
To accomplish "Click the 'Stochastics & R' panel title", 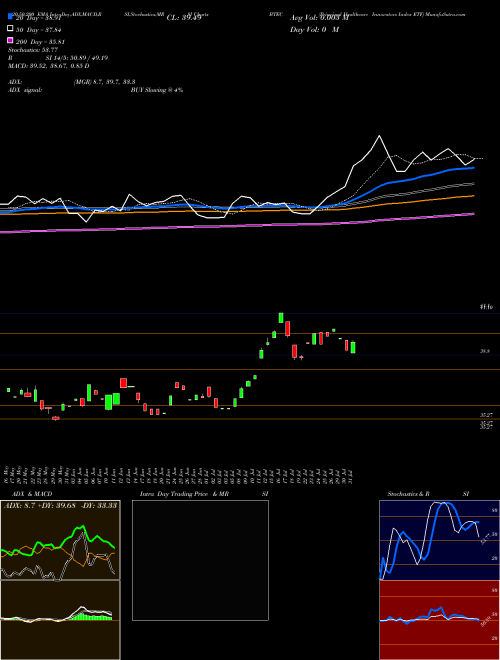I will tap(409, 494).
